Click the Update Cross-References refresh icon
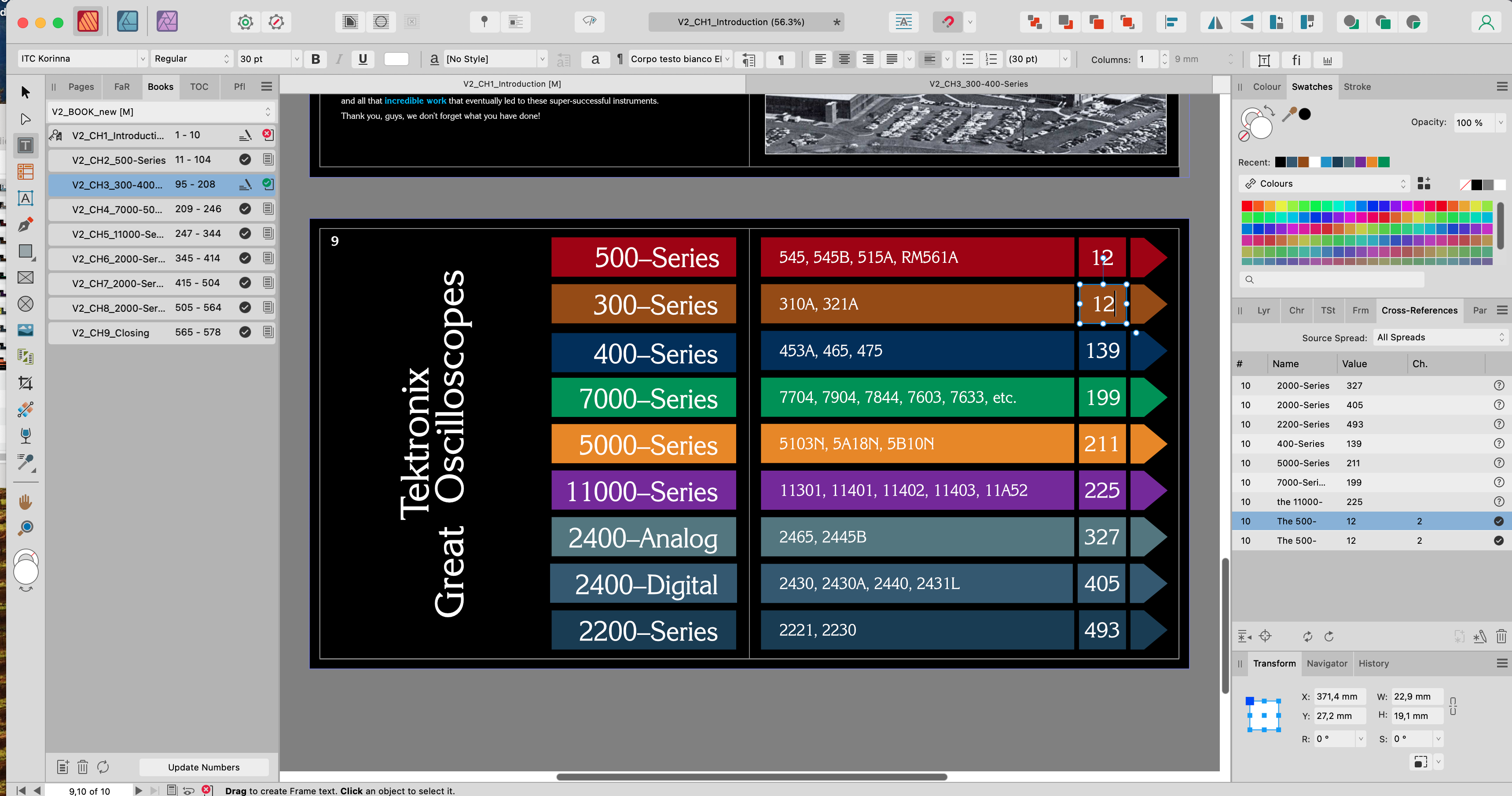Image resolution: width=1512 pixels, height=796 pixels. 1307,636
